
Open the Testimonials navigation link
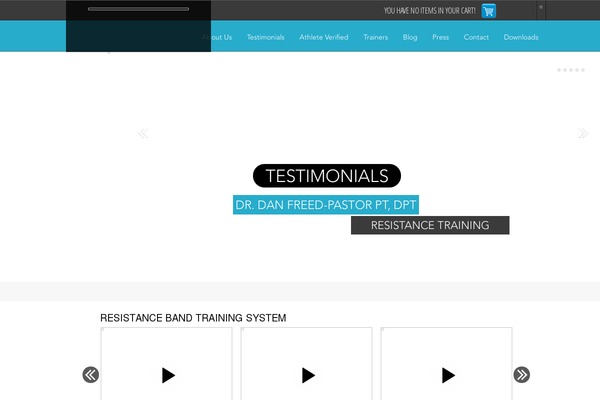tap(266, 37)
